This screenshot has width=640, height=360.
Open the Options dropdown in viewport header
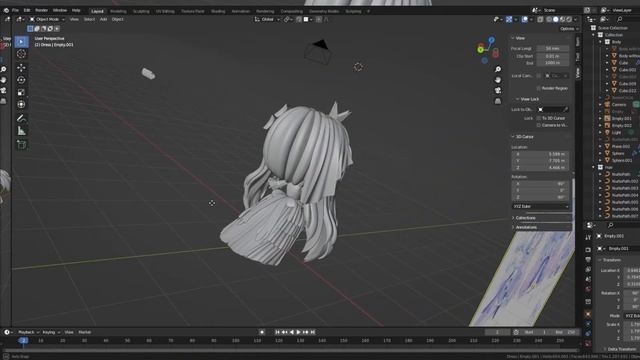tap(569, 29)
